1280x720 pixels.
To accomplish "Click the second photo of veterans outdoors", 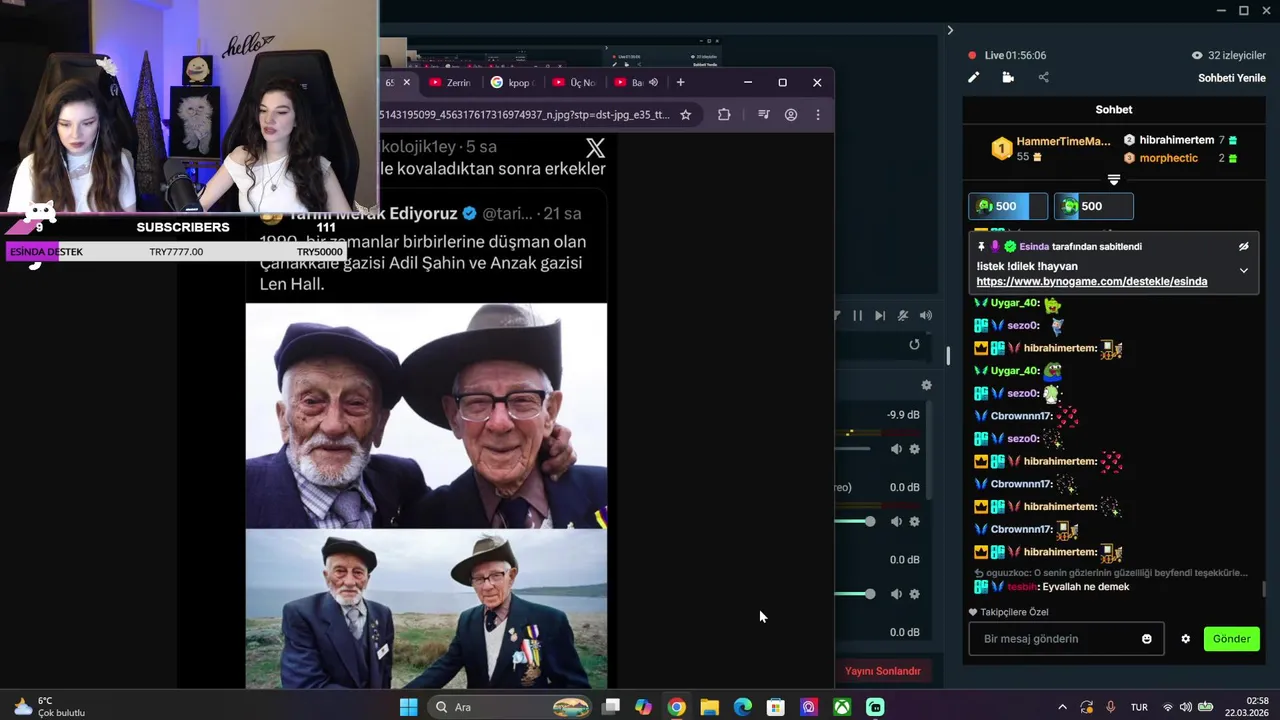I will point(426,609).
